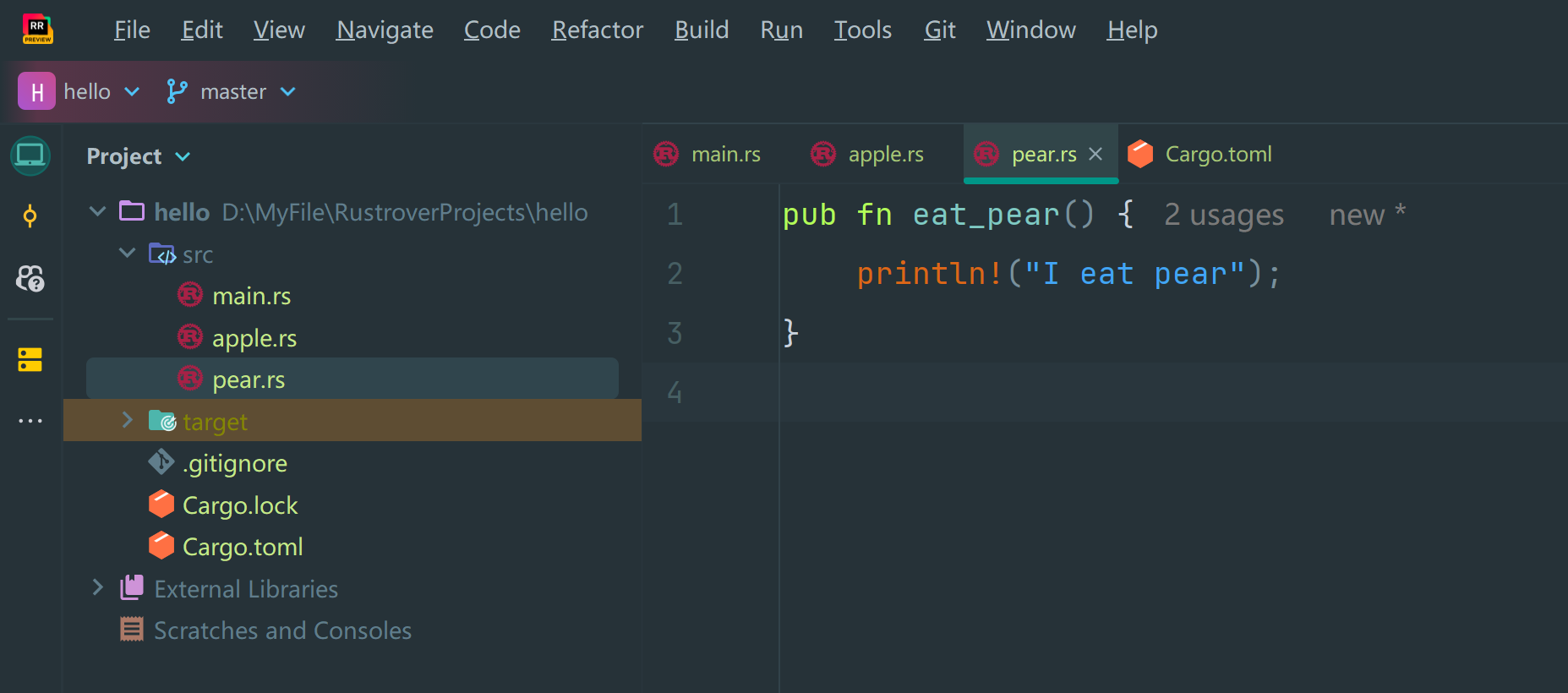Open the Project tool window icon

click(30, 156)
